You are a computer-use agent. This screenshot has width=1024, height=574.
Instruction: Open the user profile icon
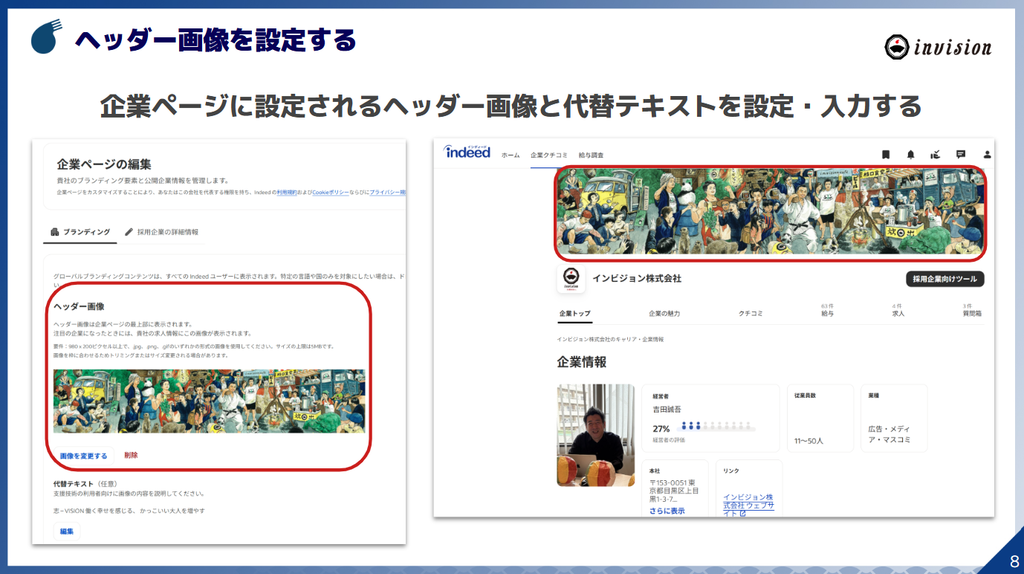(x=987, y=155)
